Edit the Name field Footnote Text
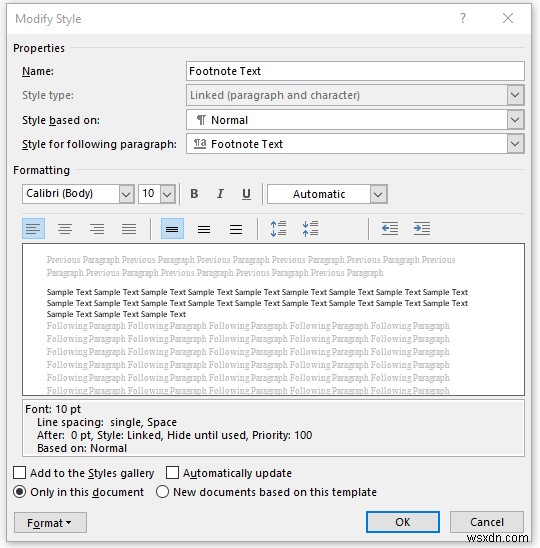Image resolution: width=540 pixels, height=548 pixels. [355, 71]
